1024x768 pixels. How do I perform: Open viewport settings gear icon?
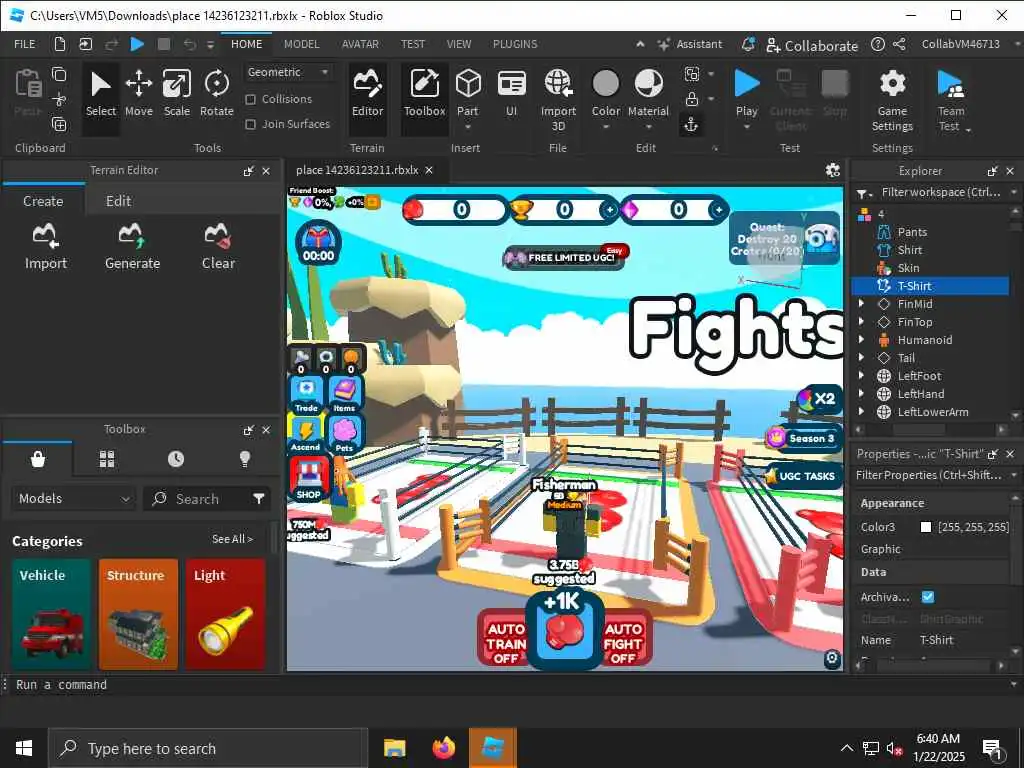pyautogui.click(x=833, y=170)
